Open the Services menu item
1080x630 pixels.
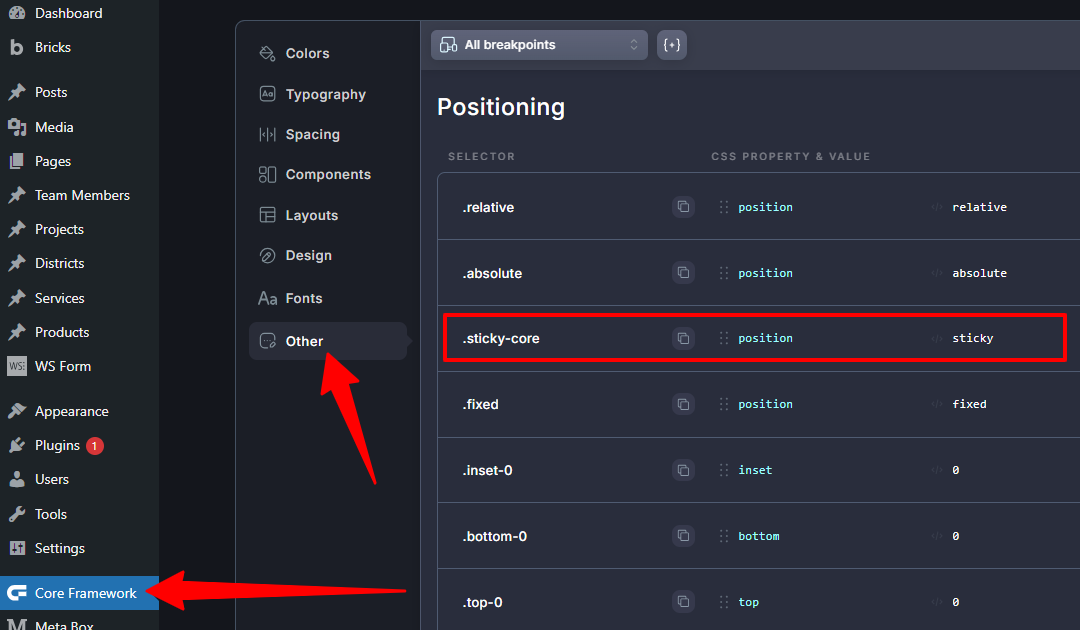[59, 298]
